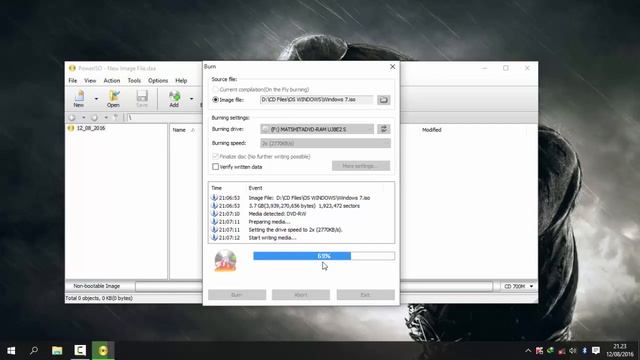The image size is (640, 360).
Task: Open the Tools menu
Action: [x=134, y=81]
